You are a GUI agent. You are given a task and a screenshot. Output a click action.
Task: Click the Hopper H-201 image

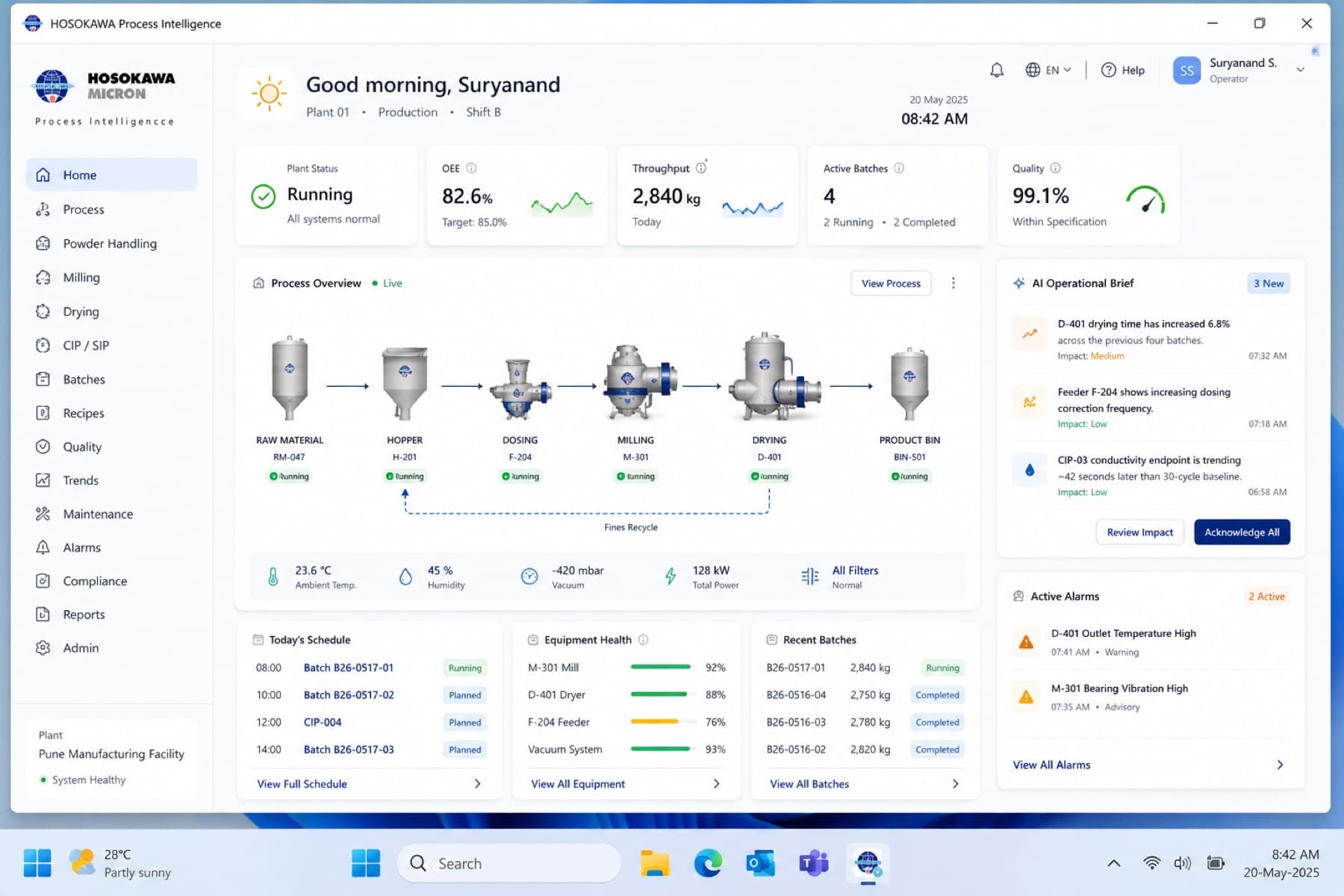click(405, 383)
